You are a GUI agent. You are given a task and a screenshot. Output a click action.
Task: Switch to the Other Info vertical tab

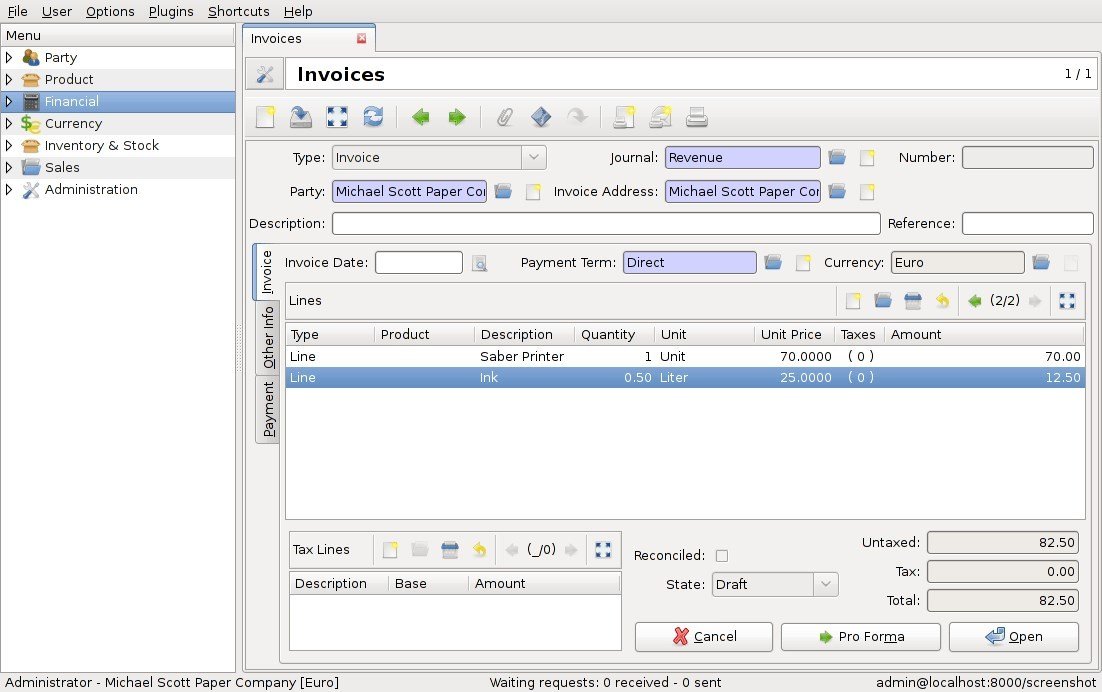[x=268, y=337]
